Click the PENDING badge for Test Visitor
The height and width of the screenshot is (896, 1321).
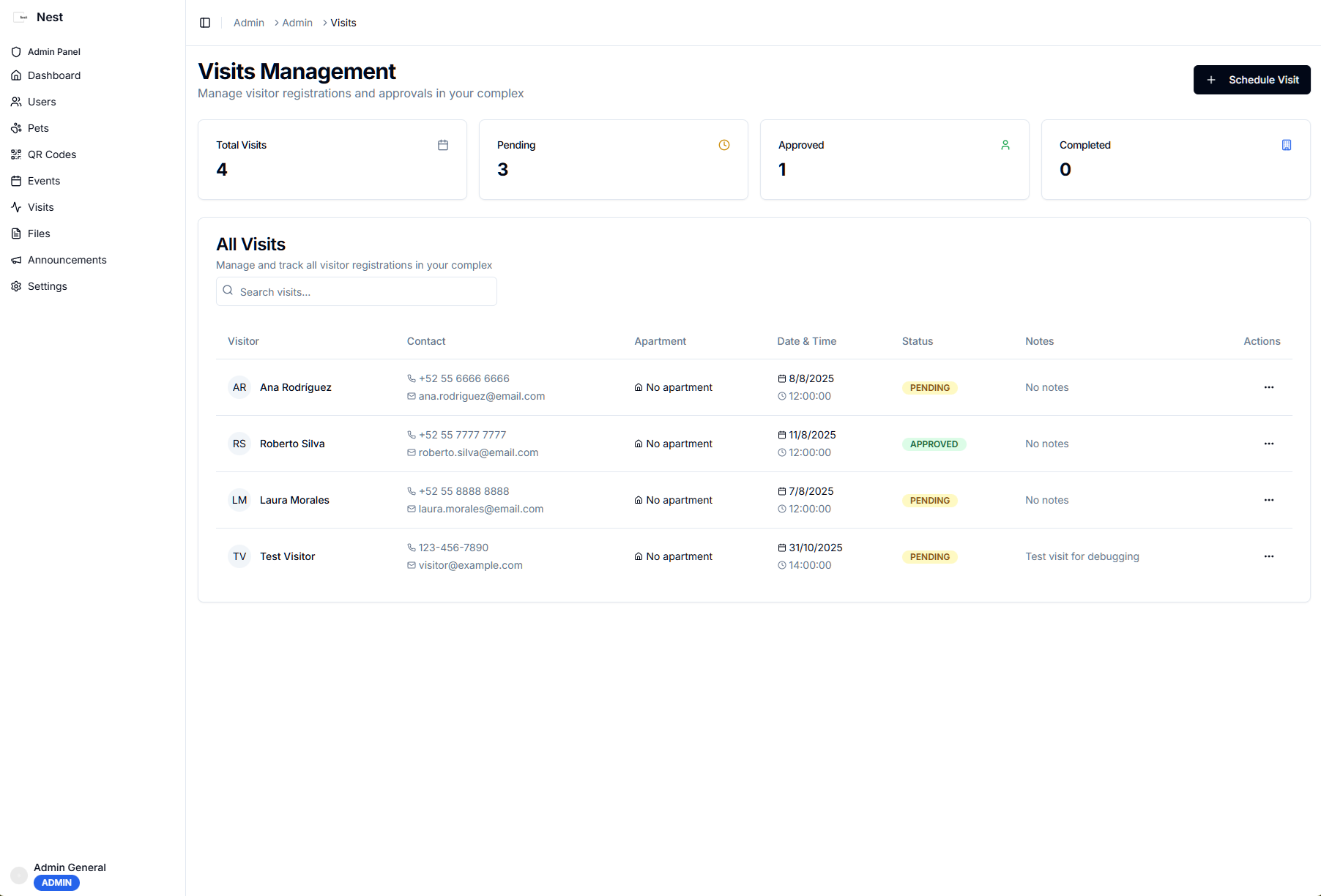click(x=930, y=557)
